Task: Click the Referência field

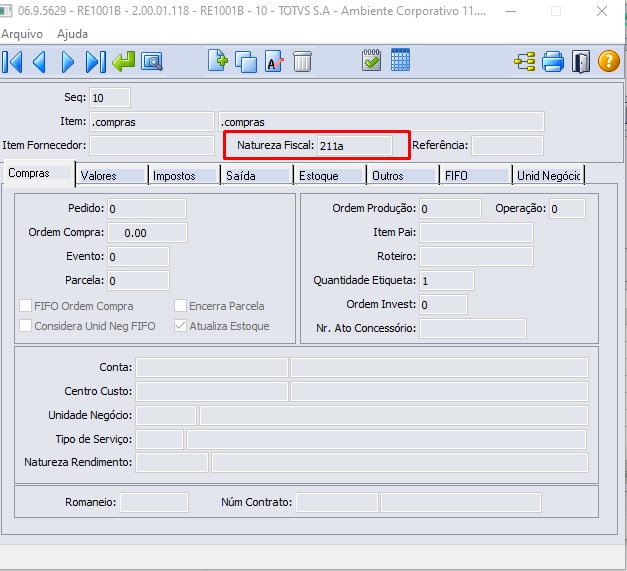Action: click(x=507, y=145)
